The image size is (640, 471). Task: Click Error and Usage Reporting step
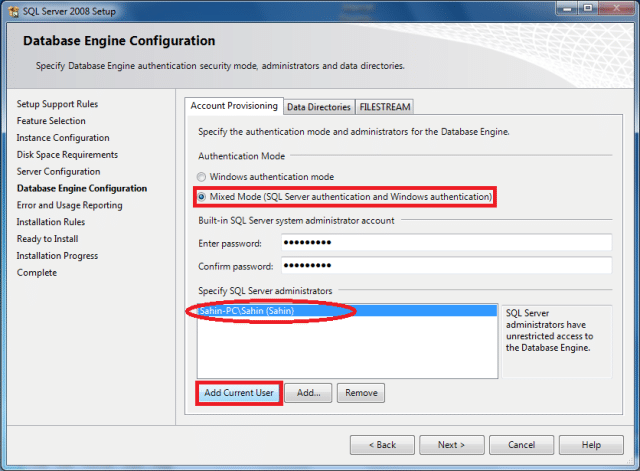tap(69, 205)
